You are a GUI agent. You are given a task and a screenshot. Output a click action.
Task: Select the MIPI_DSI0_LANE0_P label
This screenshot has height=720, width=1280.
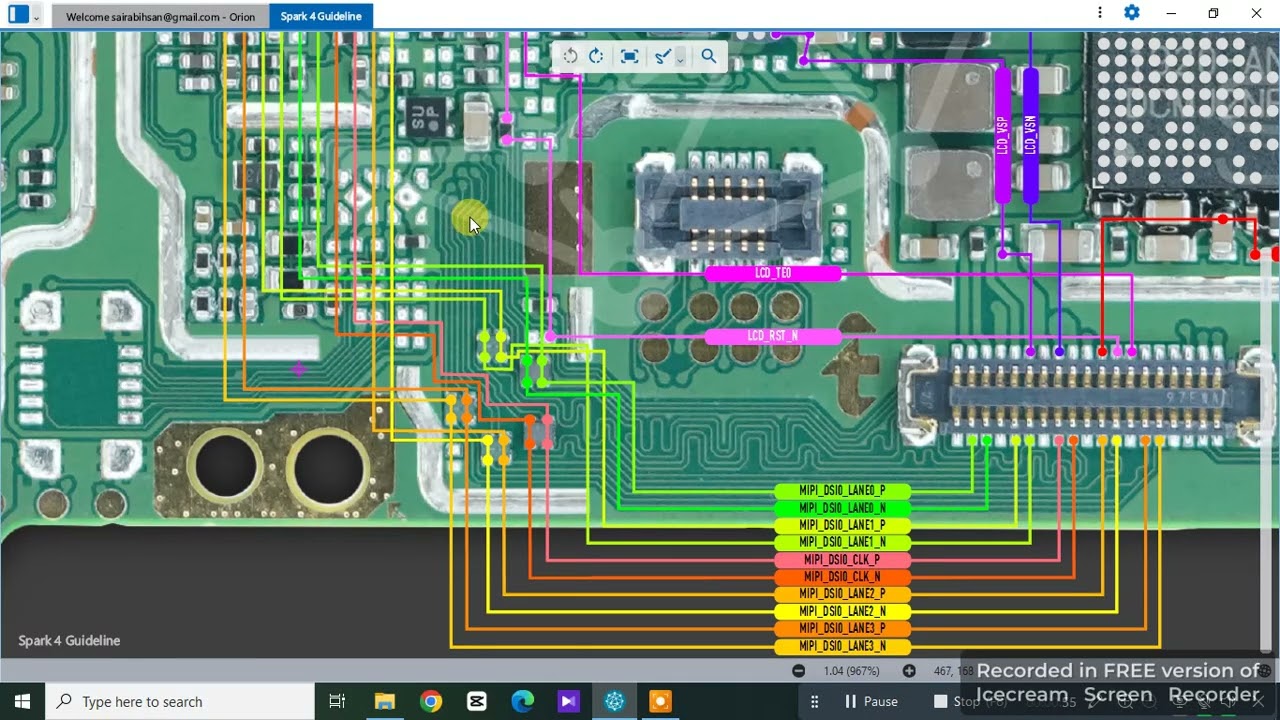tap(842, 491)
